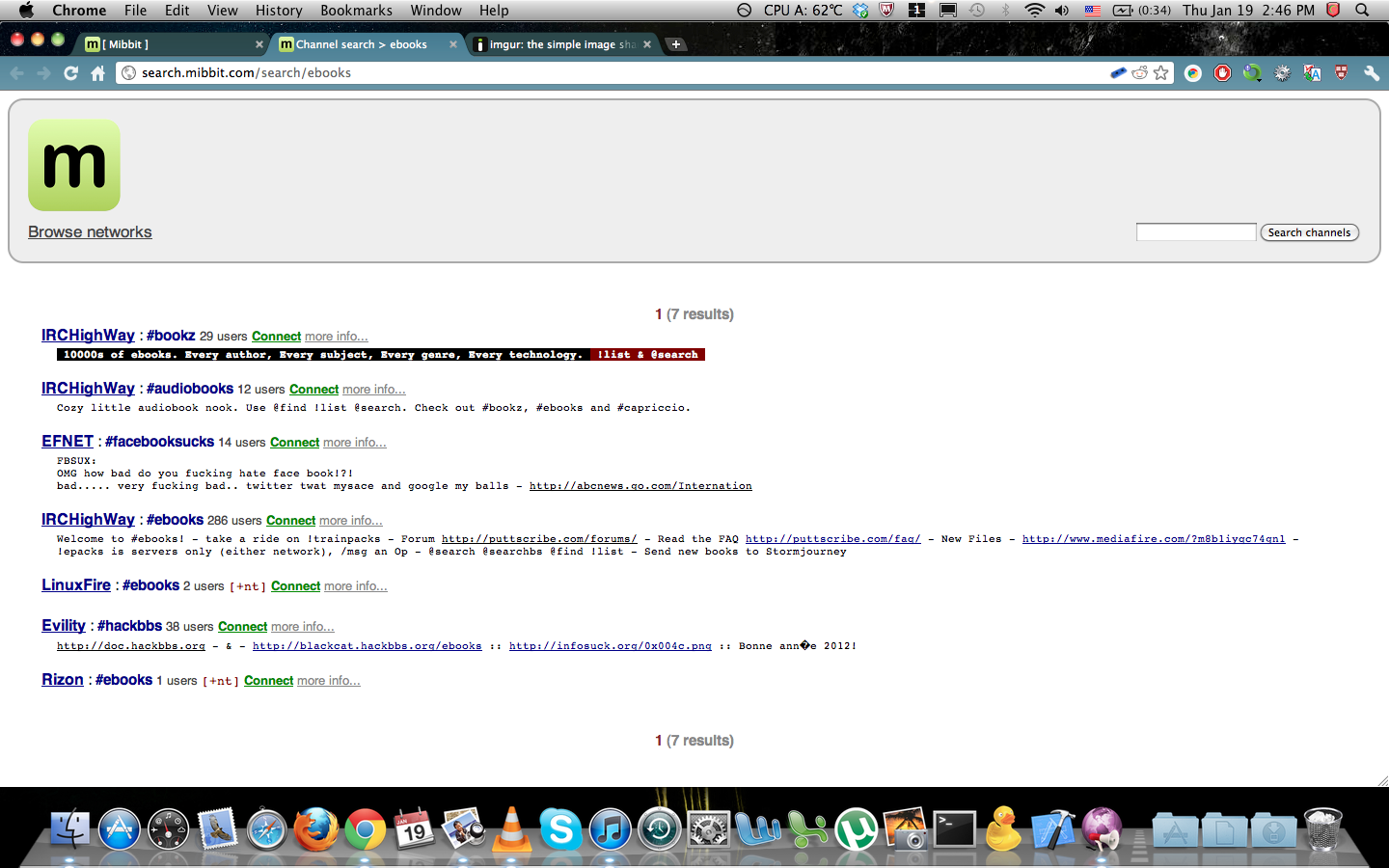This screenshot has width=1389, height=868.
Task: Click the "286 users" text
Action: (x=234, y=521)
